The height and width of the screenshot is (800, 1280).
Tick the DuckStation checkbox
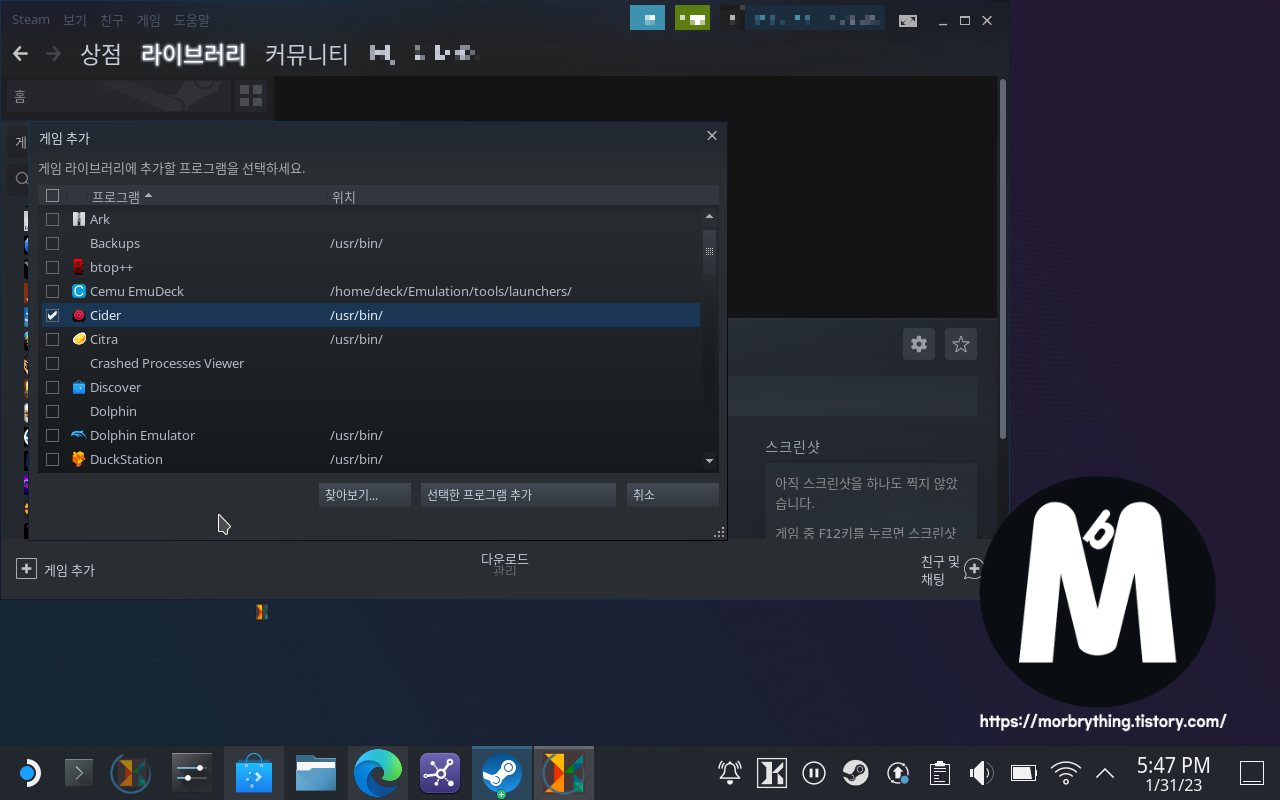click(x=53, y=459)
